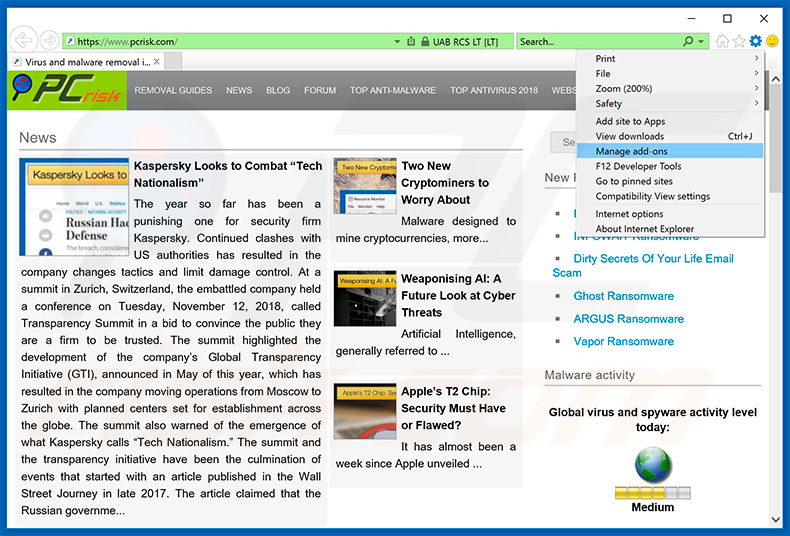Click the browser Back arrow button
This screenshot has height=536, width=790.
coord(23,40)
